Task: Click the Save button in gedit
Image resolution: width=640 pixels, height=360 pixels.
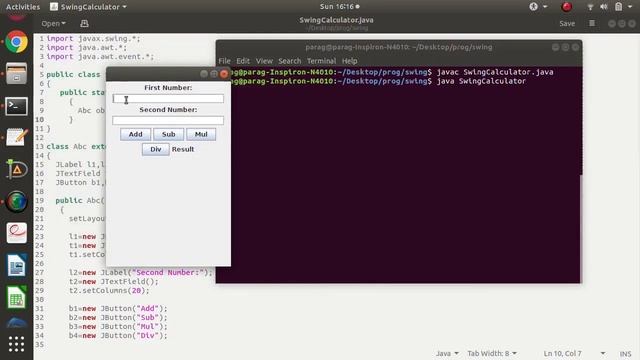Action: 567,24
